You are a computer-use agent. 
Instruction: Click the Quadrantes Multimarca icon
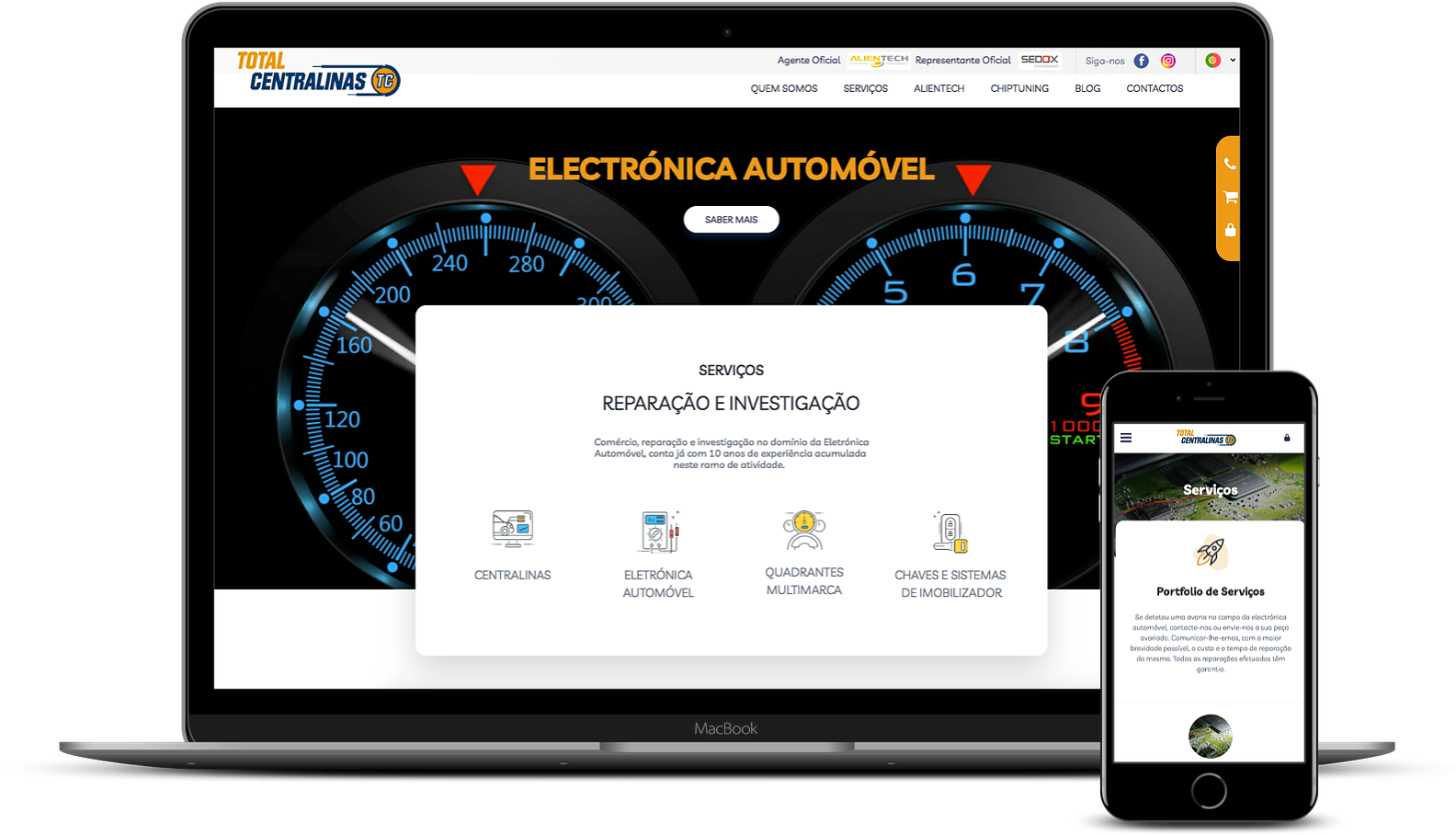point(804,529)
